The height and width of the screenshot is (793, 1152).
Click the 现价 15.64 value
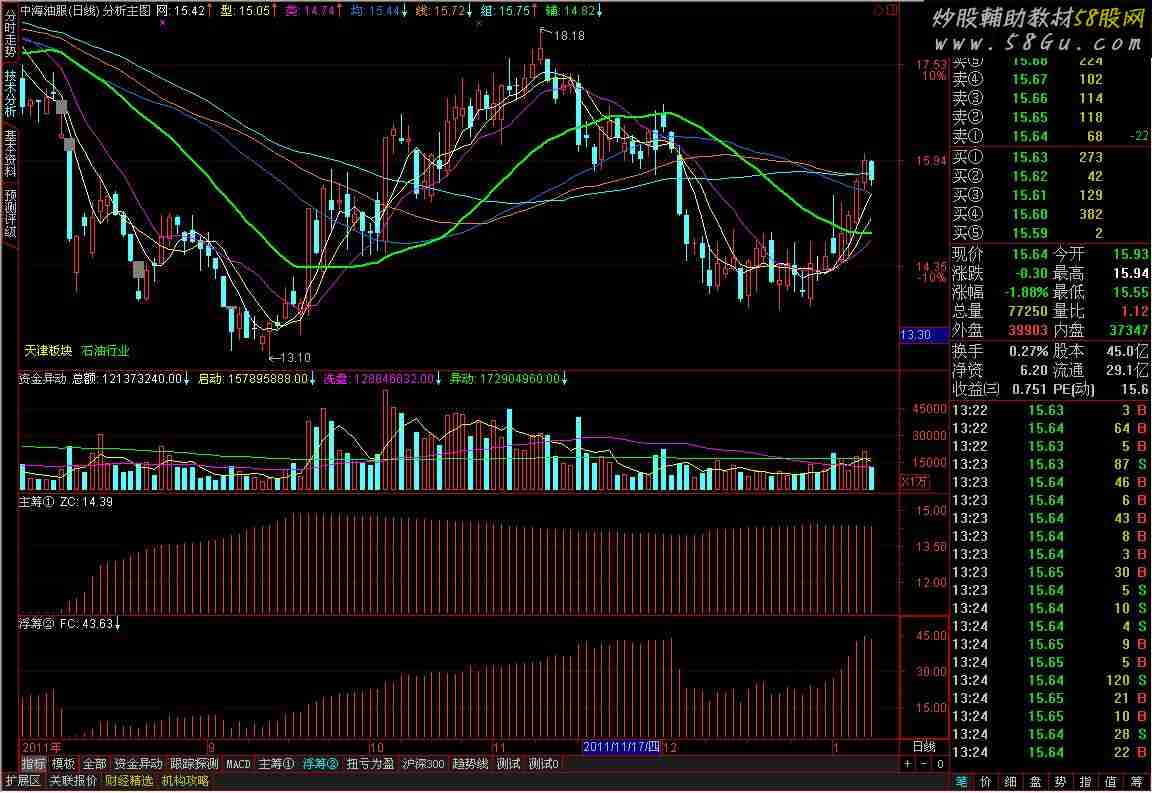tap(1029, 254)
